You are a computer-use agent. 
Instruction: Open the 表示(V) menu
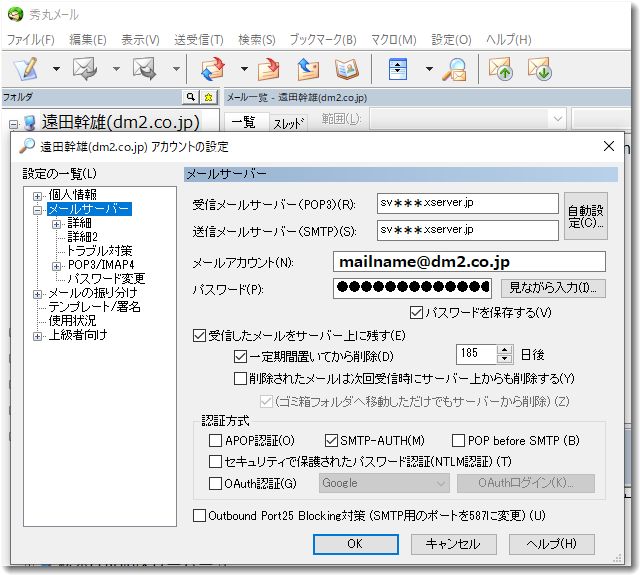click(140, 40)
